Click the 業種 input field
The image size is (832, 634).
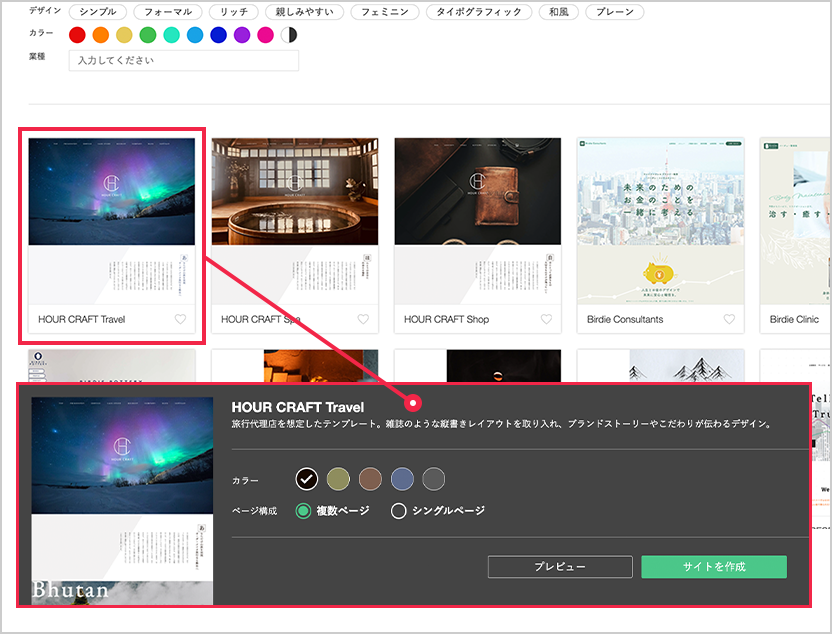(184, 61)
